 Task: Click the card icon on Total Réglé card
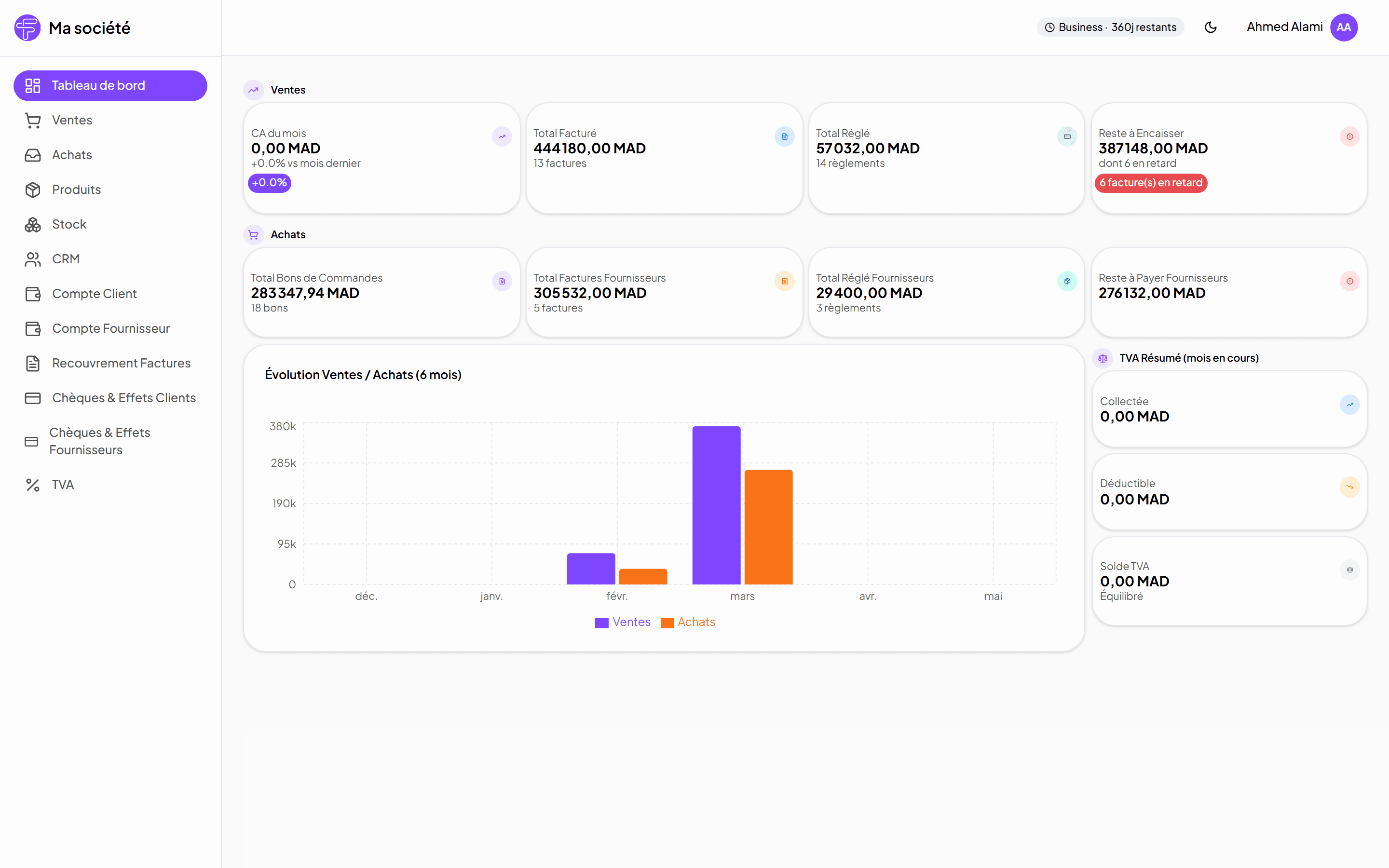pyautogui.click(x=1067, y=136)
